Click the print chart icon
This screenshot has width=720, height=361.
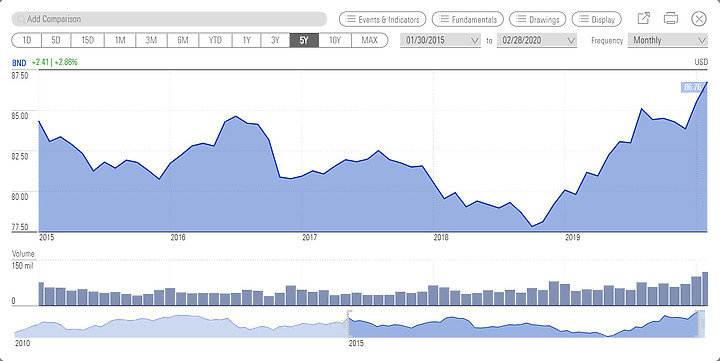click(671, 18)
